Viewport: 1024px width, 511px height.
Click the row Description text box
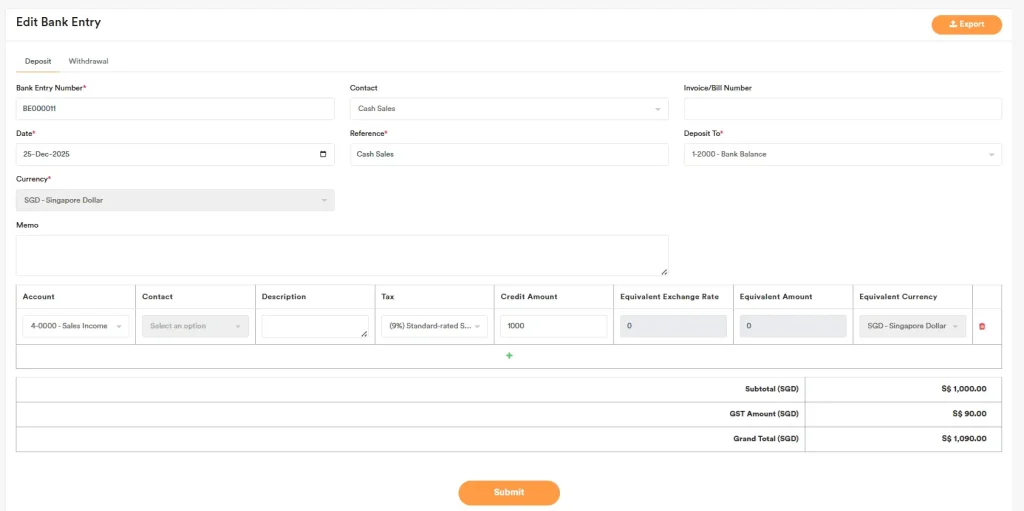[314, 326]
